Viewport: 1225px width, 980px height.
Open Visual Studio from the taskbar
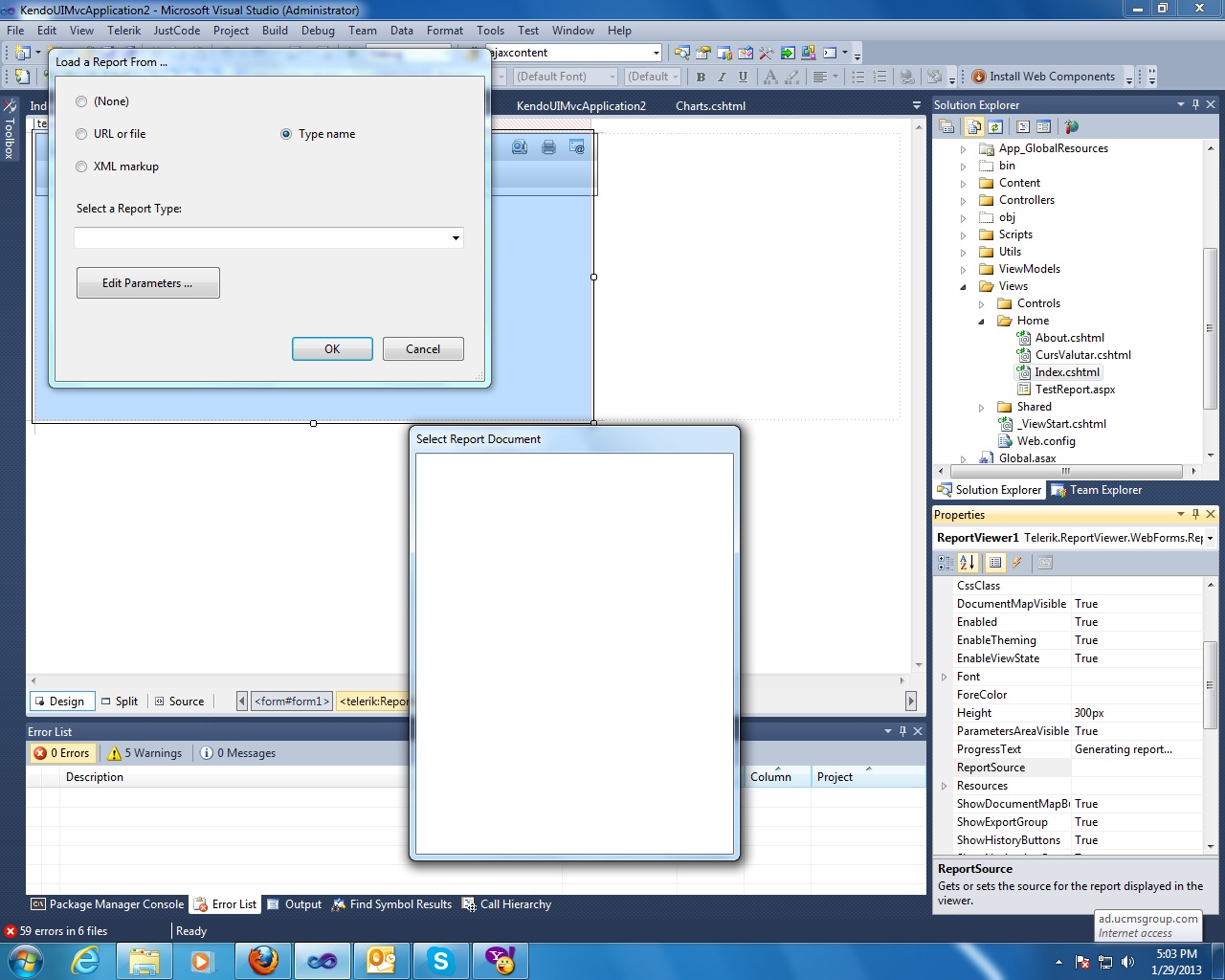[x=323, y=960]
